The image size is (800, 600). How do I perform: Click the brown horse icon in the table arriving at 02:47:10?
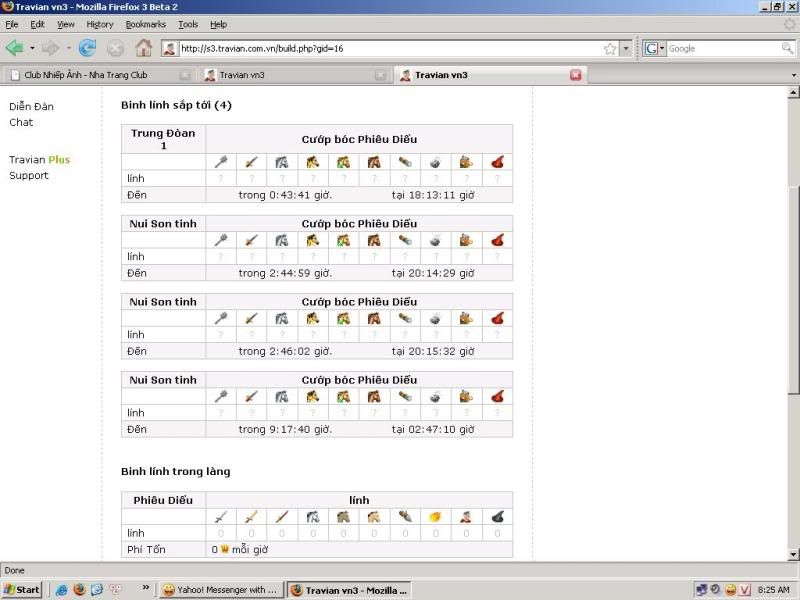pos(374,396)
